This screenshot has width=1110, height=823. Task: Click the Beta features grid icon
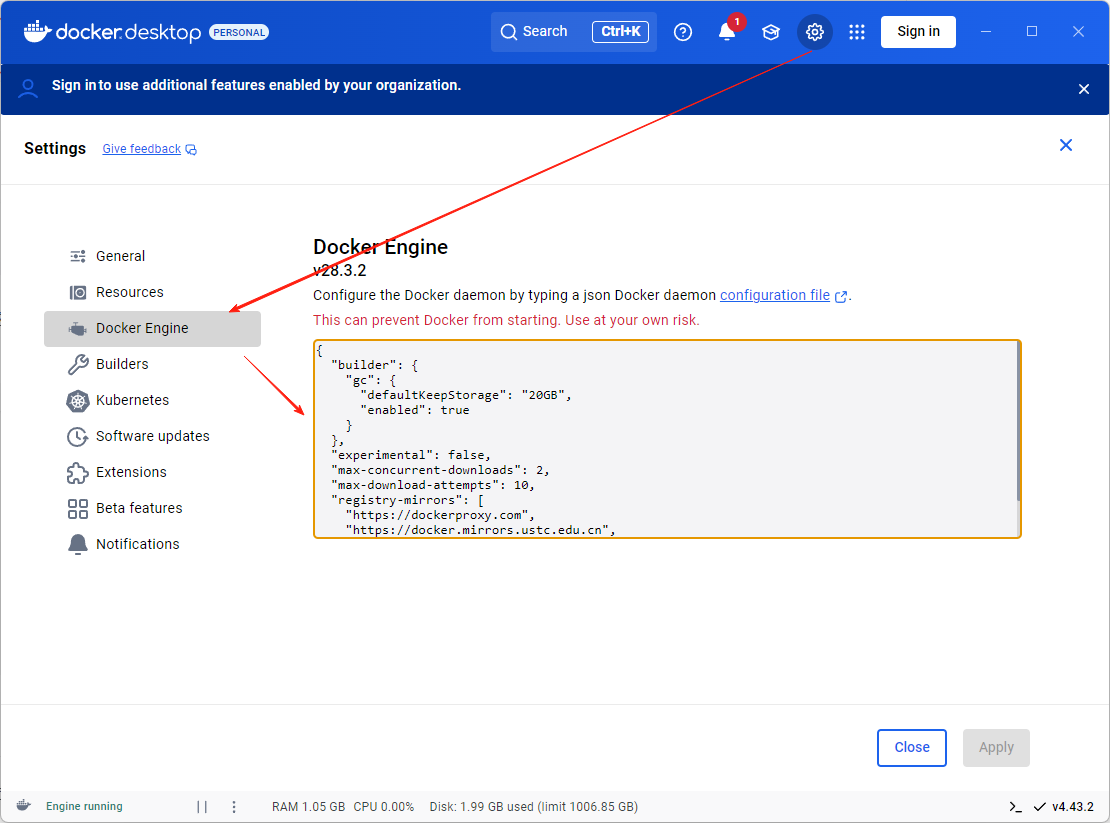click(78, 509)
